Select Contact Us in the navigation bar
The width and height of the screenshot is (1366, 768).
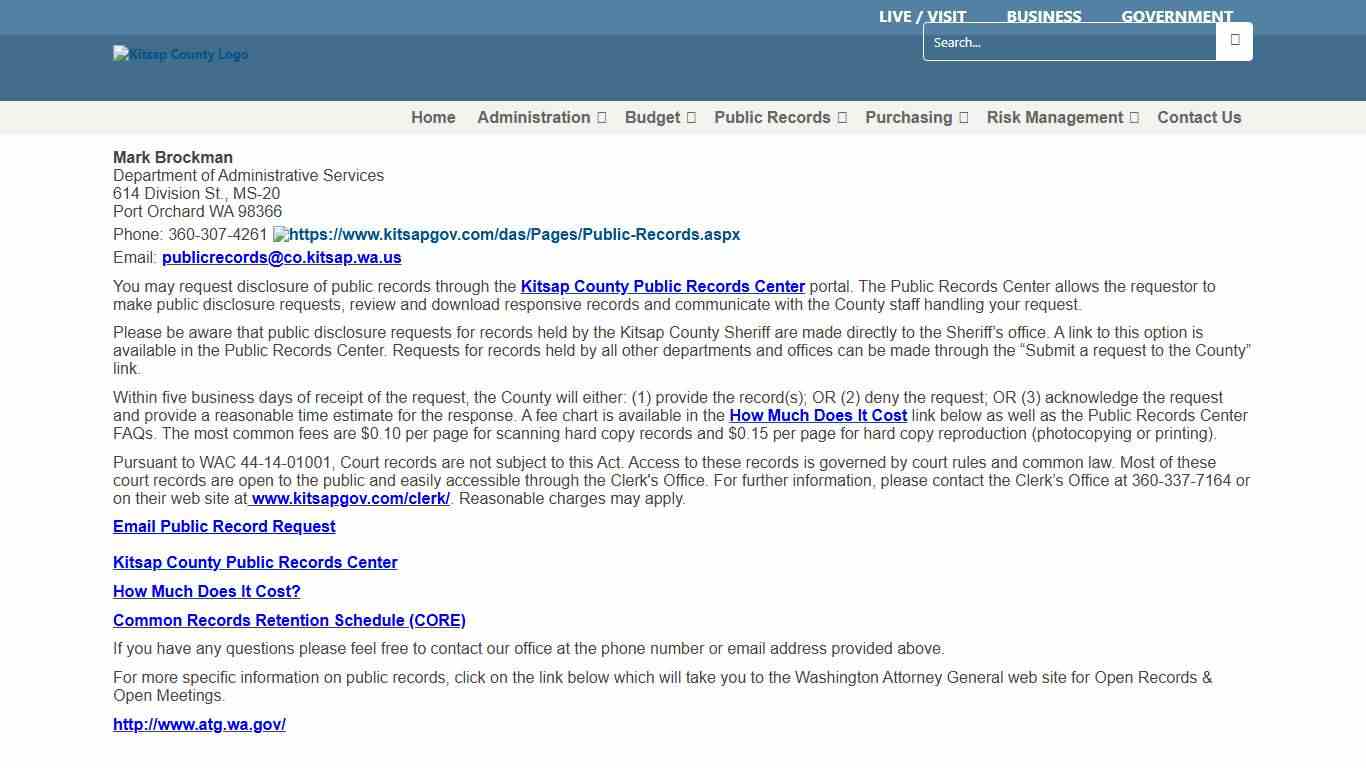pos(1199,117)
